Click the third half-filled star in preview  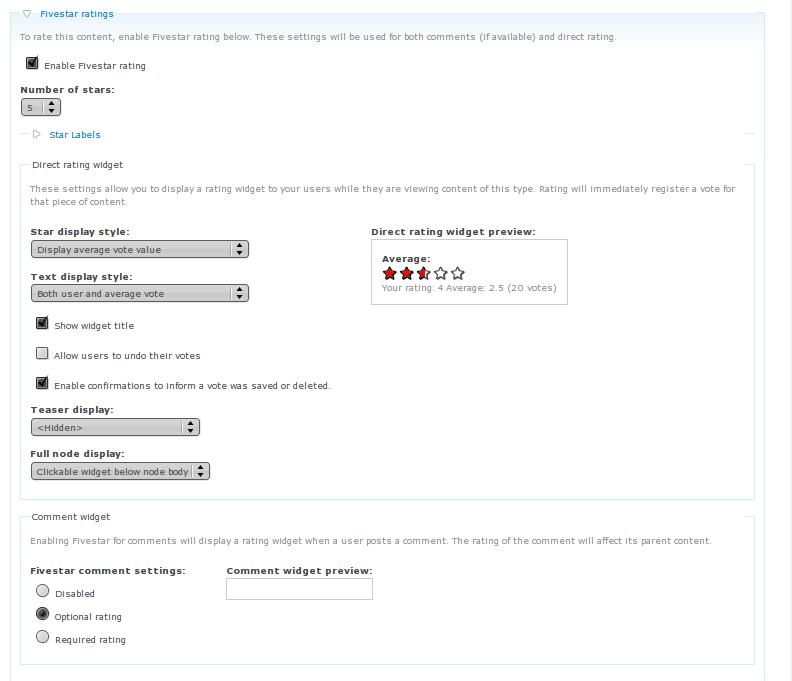pos(424,273)
